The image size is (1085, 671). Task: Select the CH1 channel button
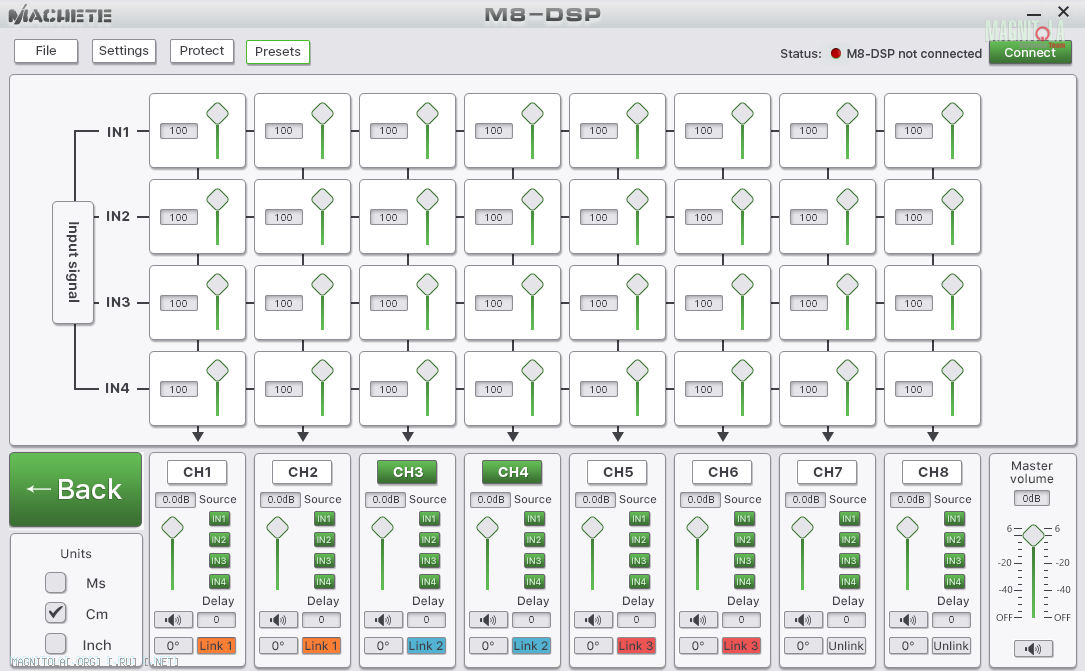(197, 472)
